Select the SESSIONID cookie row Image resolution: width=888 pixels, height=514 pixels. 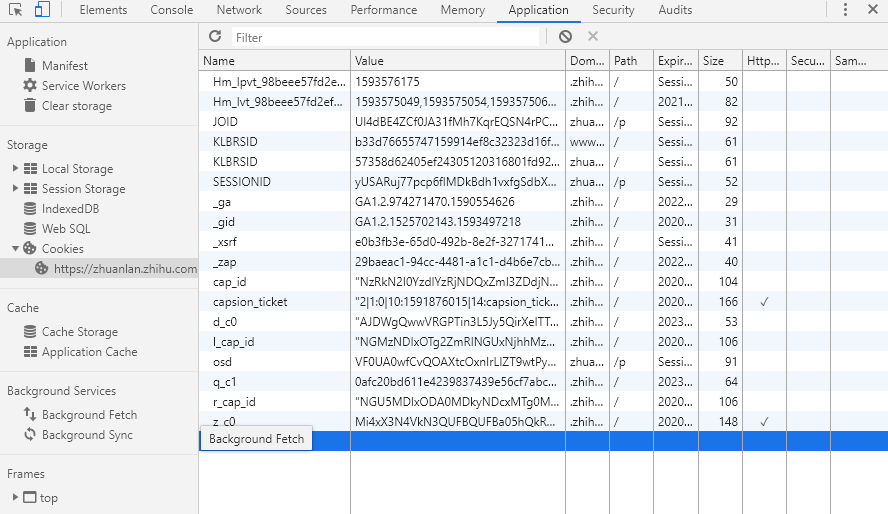544,182
